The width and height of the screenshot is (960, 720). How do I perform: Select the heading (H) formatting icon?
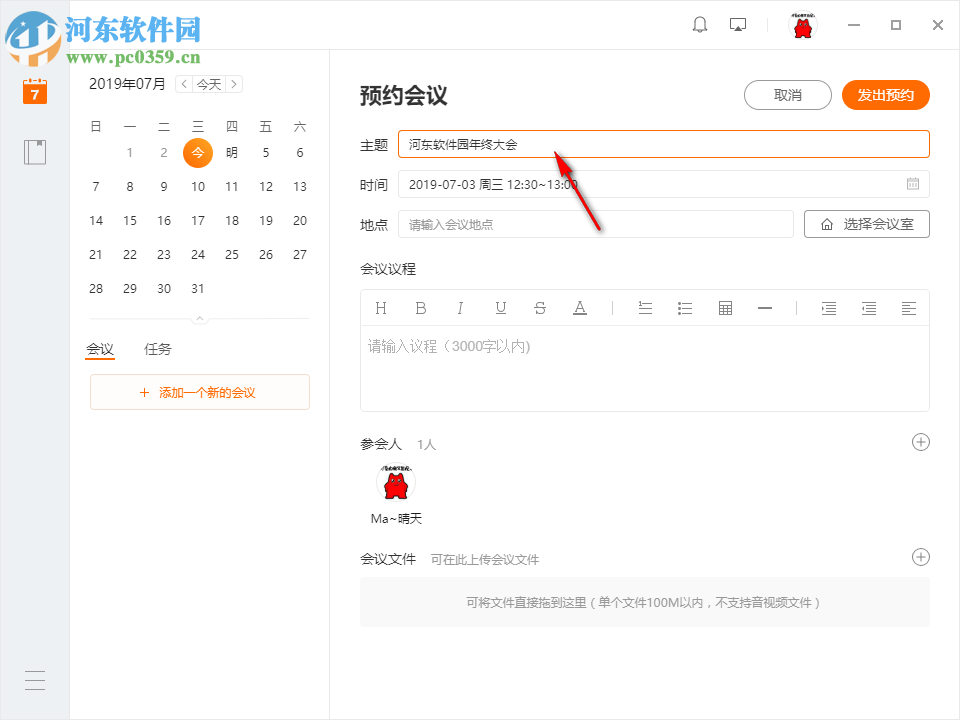tap(381, 308)
